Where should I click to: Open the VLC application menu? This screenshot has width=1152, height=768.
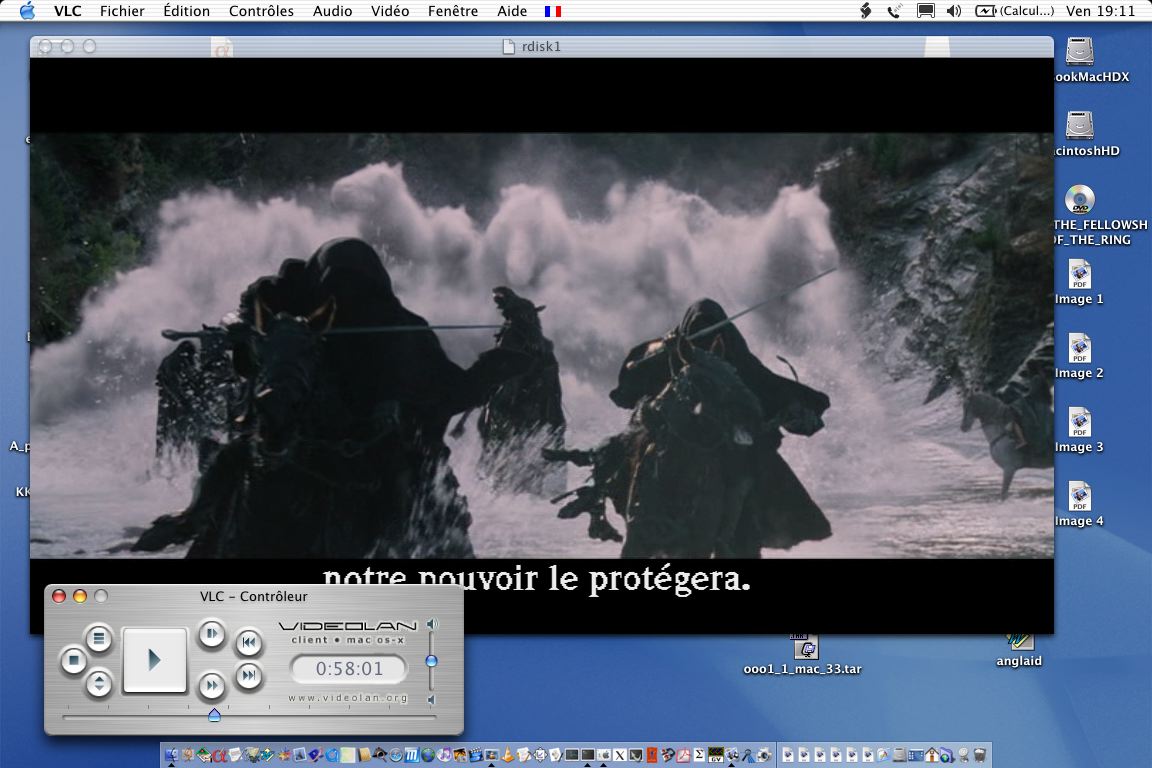(x=68, y=11)
